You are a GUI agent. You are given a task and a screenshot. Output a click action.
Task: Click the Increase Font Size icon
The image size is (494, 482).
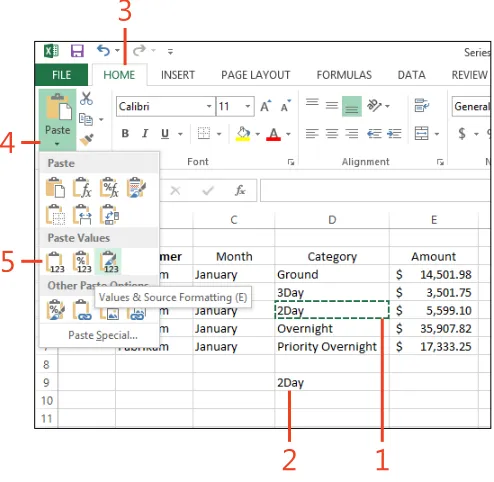coord(266,106)
